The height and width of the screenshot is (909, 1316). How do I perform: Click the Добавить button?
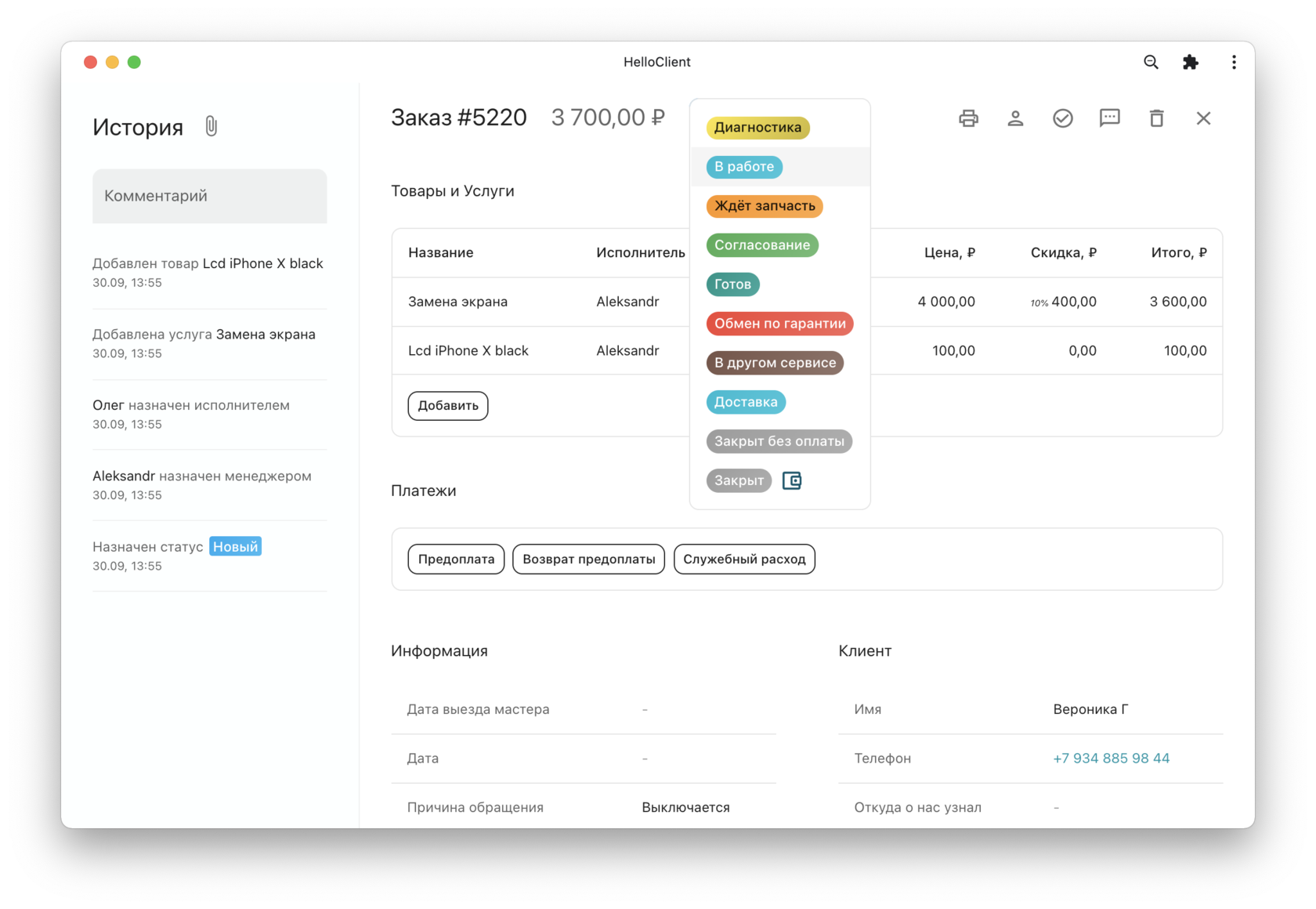(x=448, y=405)
